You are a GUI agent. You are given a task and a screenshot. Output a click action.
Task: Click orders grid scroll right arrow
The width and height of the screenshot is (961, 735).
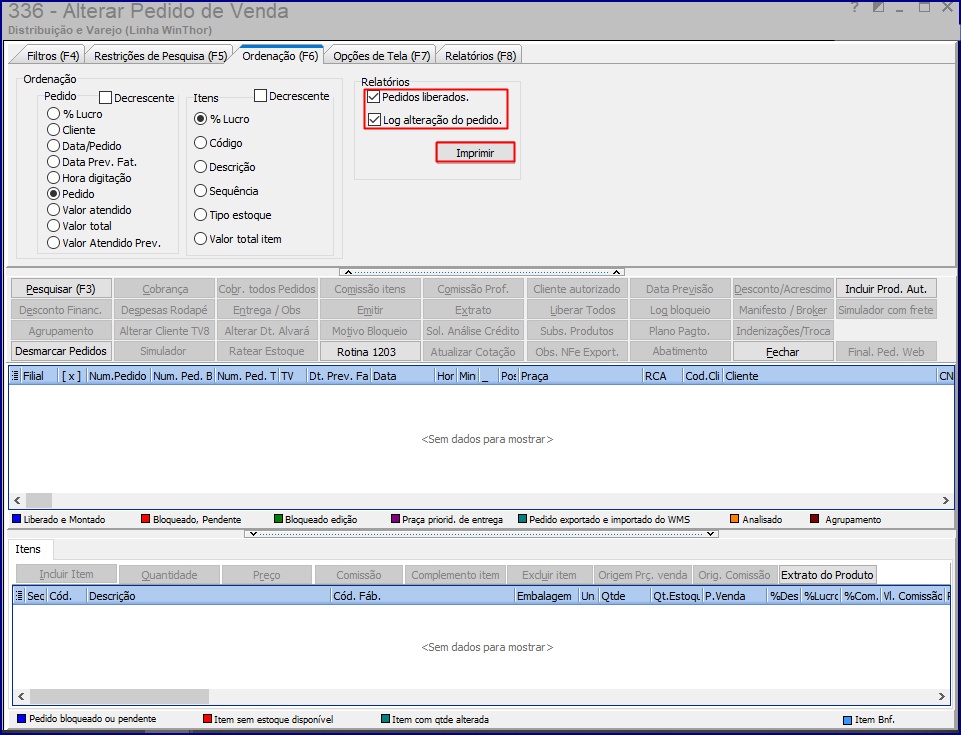[x=945, y=500]
